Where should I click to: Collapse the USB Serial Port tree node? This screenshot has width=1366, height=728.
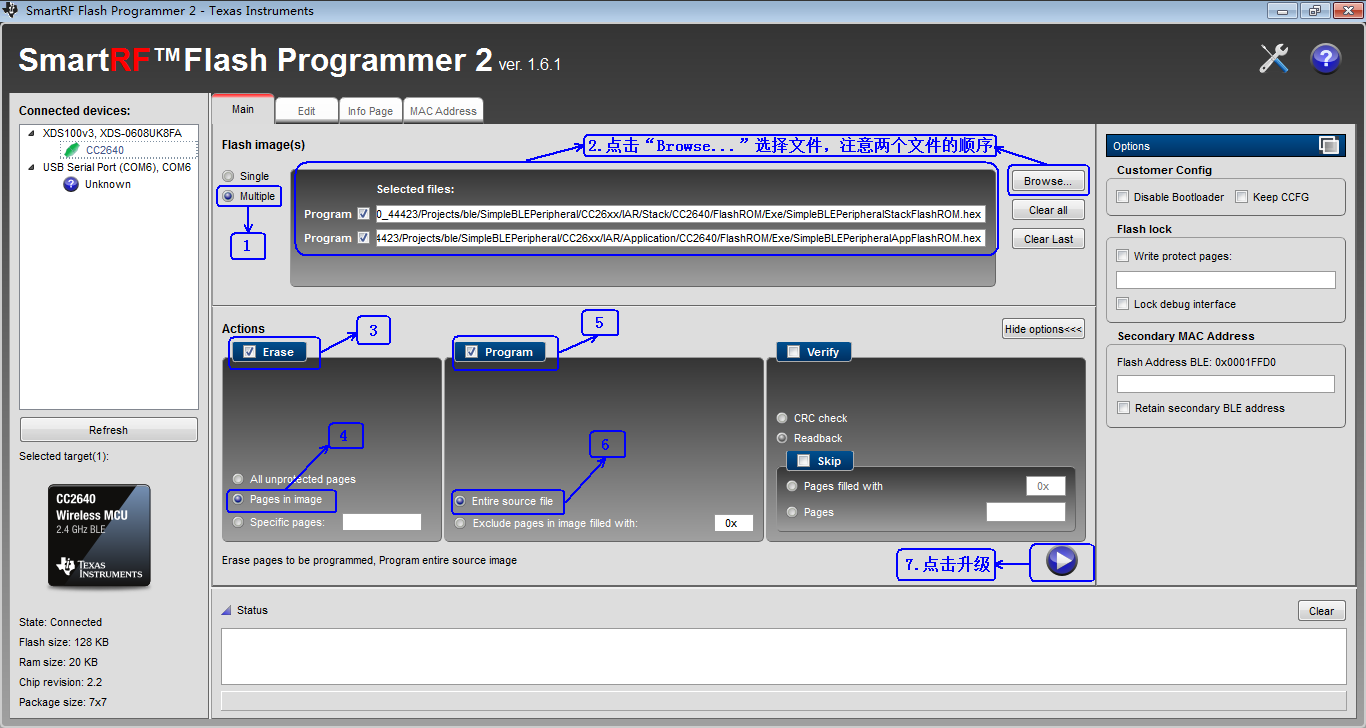pyautogui.click(x=29, y=167)
